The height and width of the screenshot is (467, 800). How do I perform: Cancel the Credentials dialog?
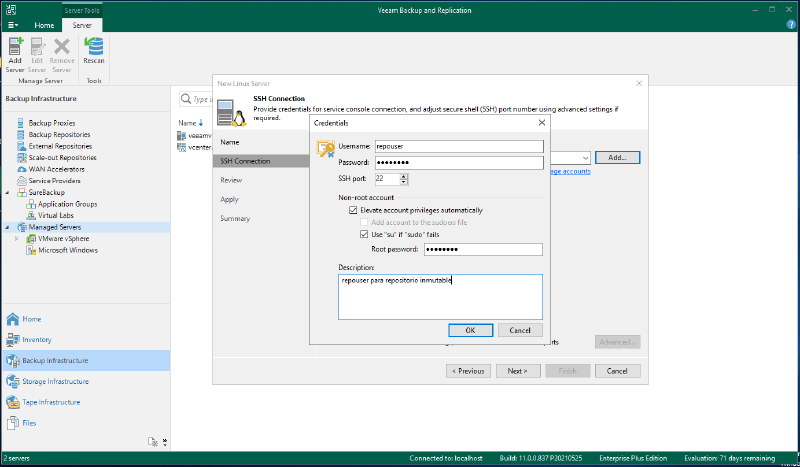[x=520, y=330]
